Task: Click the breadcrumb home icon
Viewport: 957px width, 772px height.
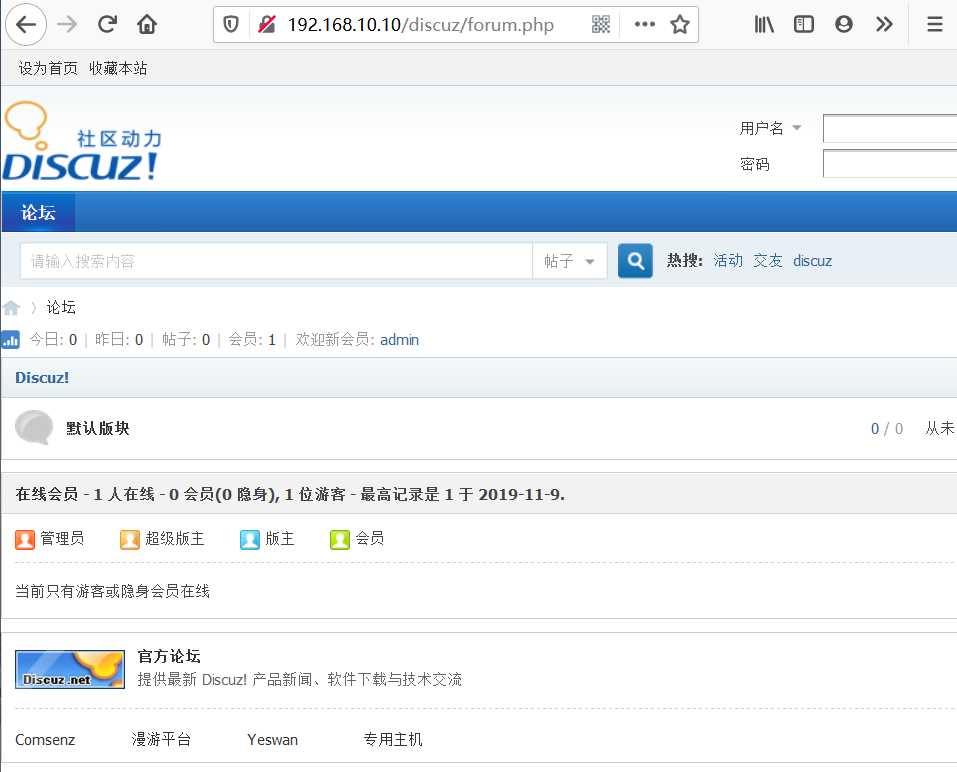Action: 11,308
